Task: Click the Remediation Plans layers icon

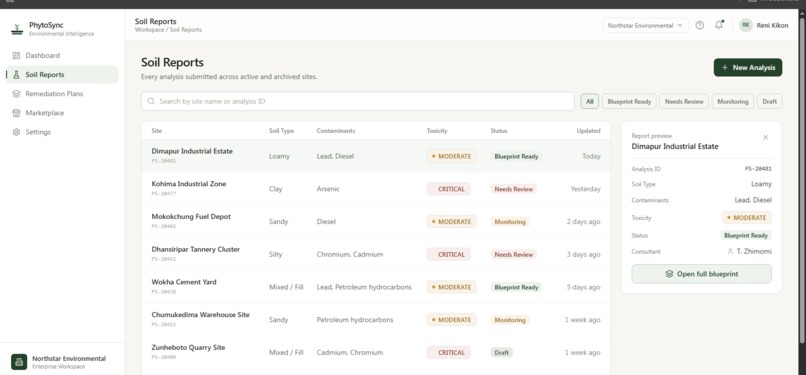Action: (16, 94)
